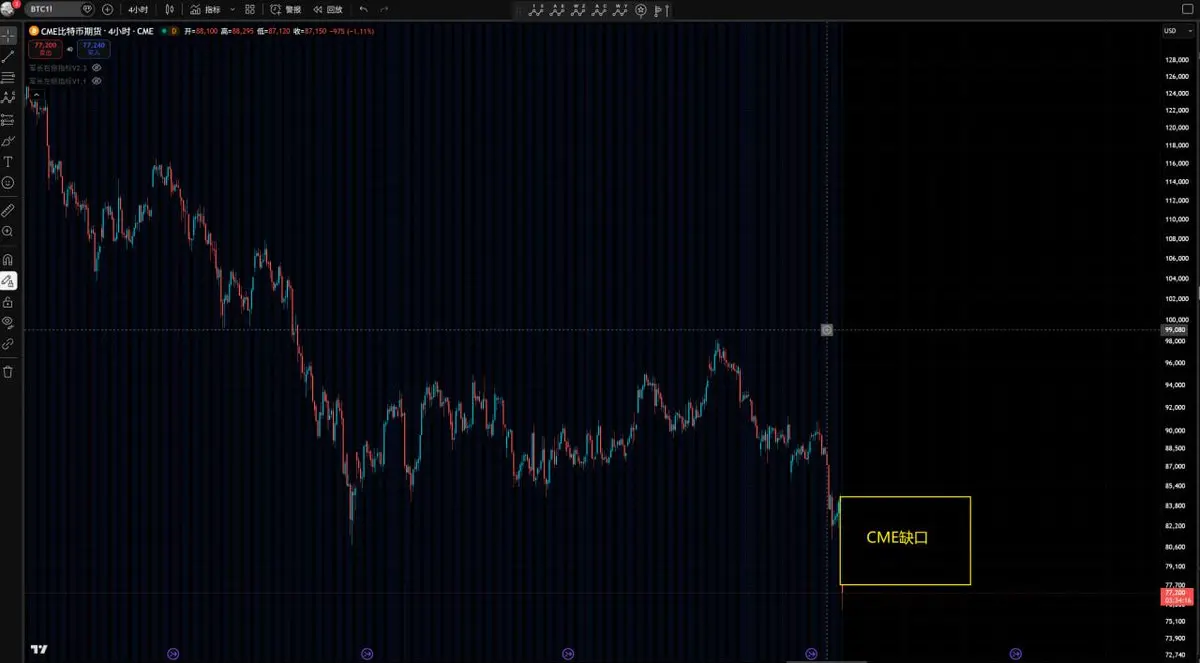Create an alert with the 警报 button
The width and height of the screenshot is (1200, 663).
286,9
